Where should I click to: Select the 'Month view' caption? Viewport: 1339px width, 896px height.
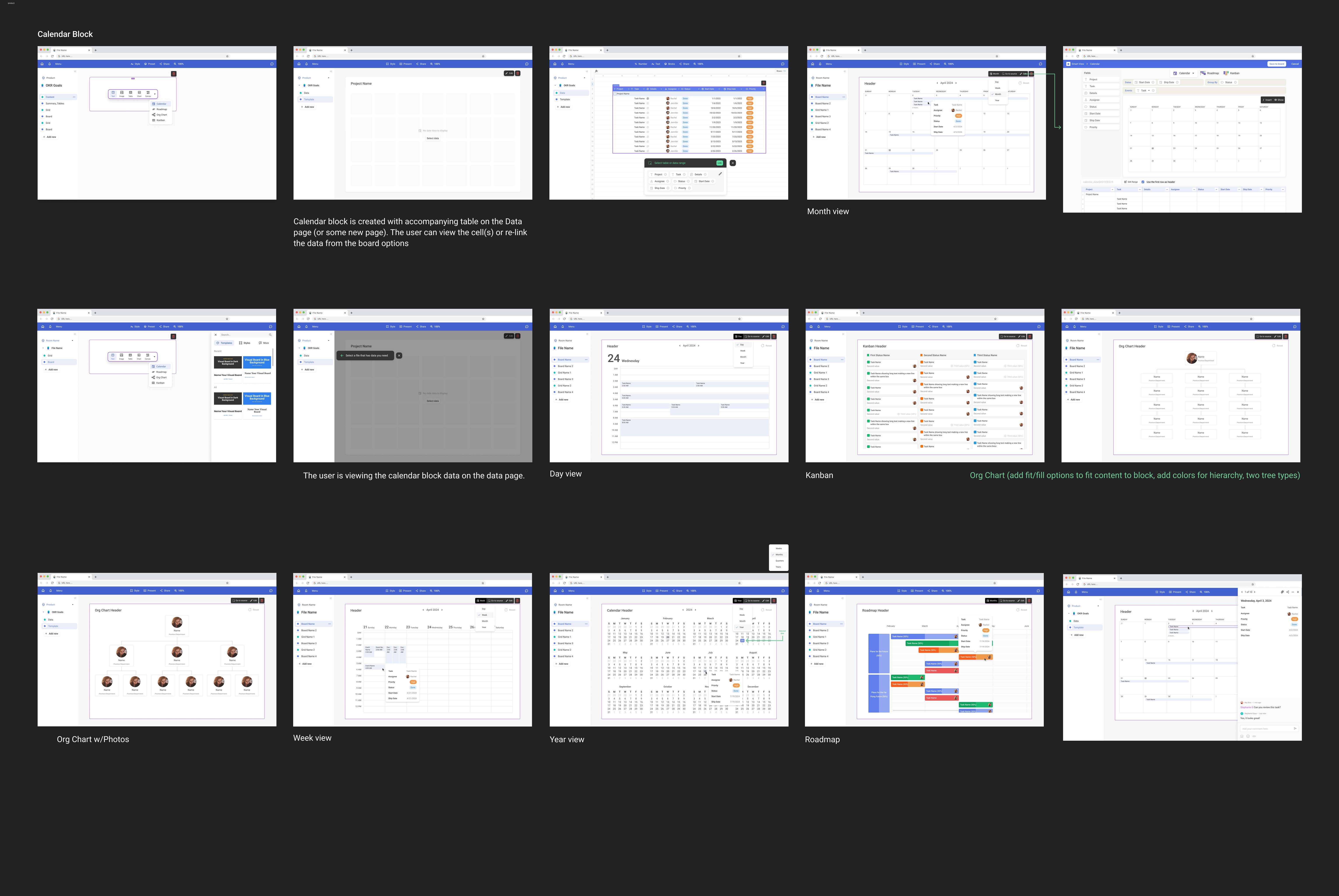828,212
